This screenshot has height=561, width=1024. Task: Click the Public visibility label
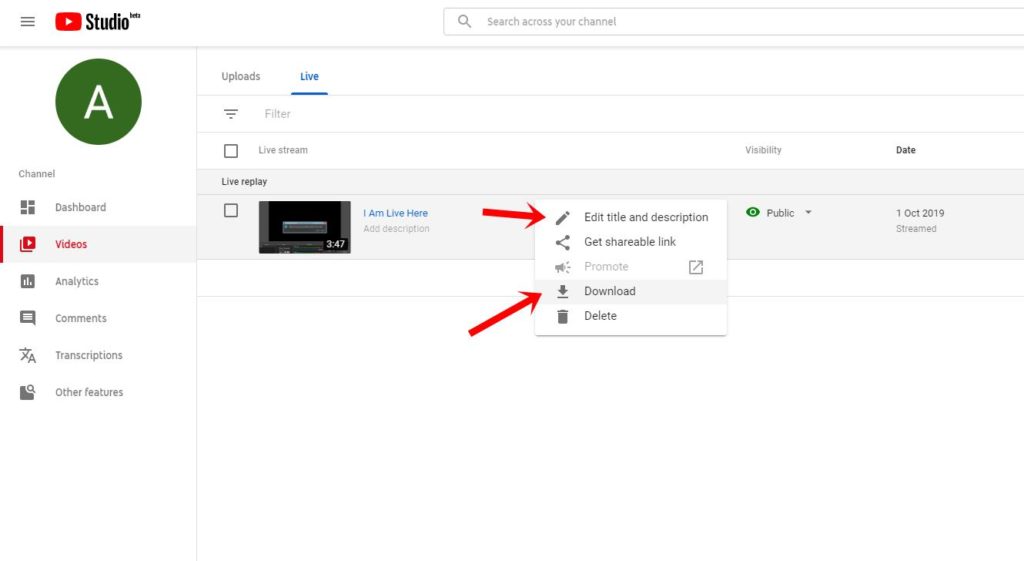point(780,213)
